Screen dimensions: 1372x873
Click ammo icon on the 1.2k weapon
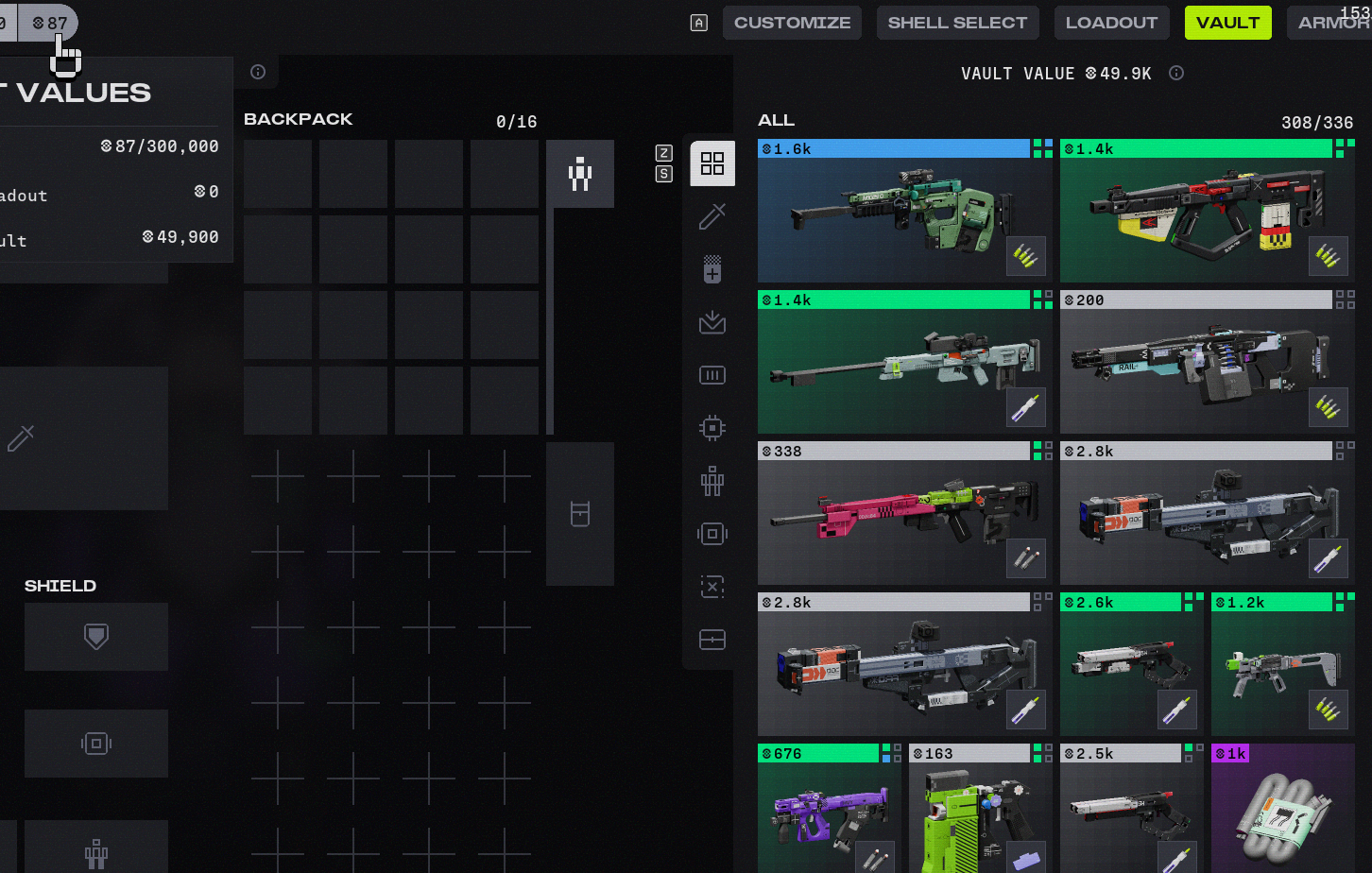click(1329, 710)
